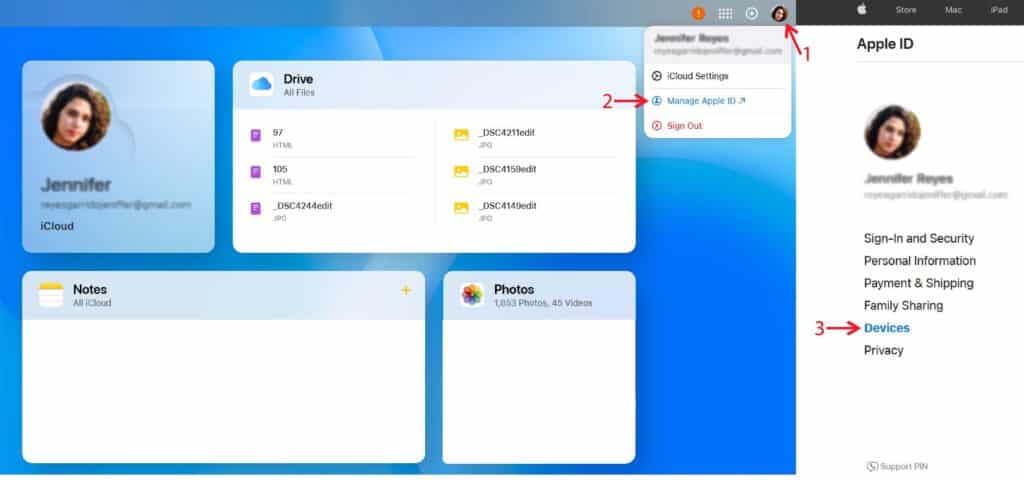The image size is (1024, 480).
Task: Choose Sign Out from account menu
Action: [x=717, y=125]
